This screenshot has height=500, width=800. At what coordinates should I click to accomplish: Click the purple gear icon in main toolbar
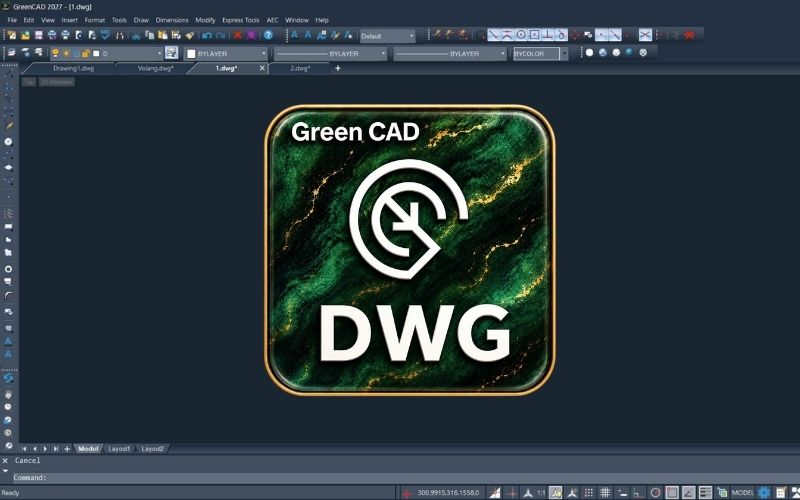tap(251, 35)
